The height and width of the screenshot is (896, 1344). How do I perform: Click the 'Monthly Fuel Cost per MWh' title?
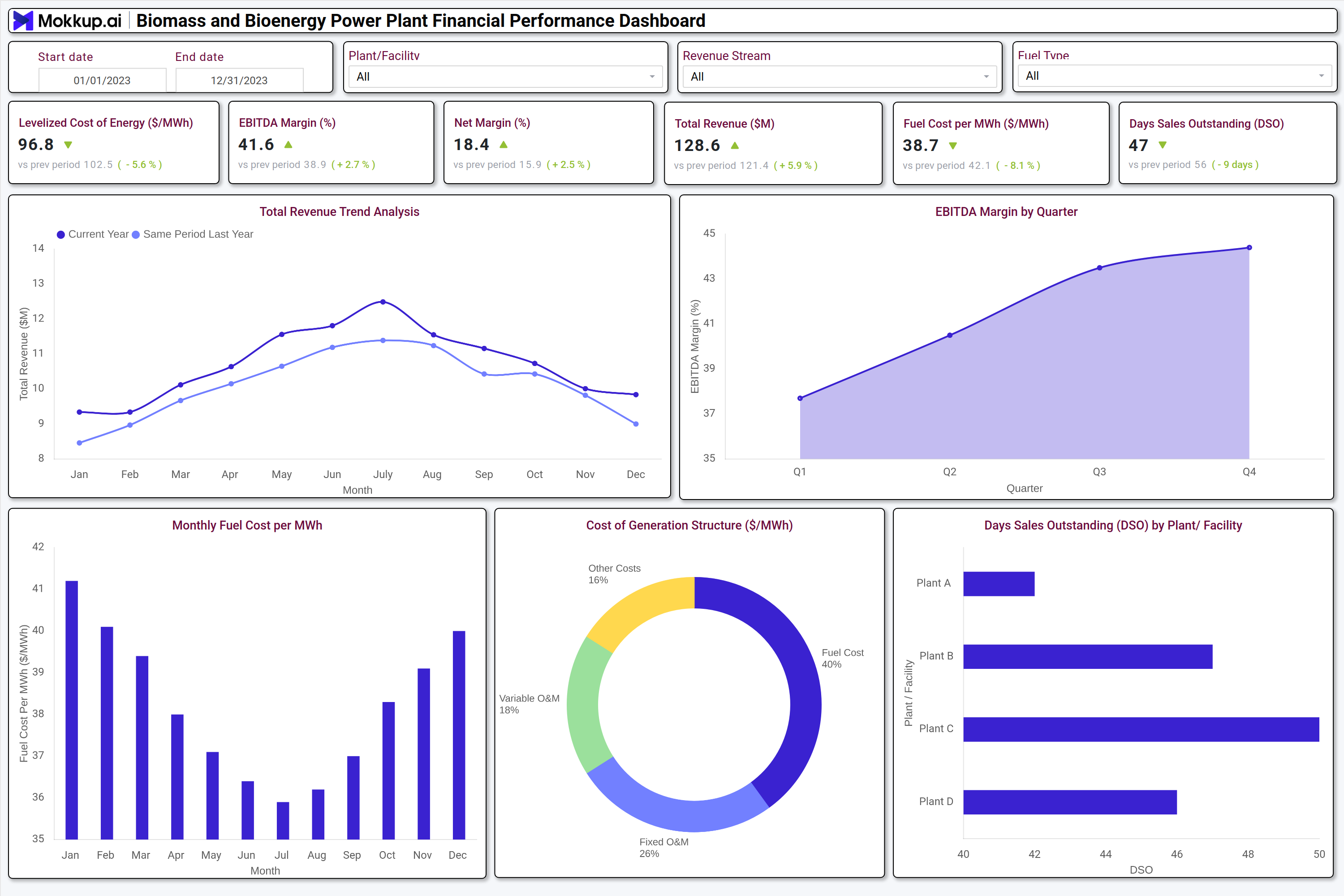click(x=247, y=525)
